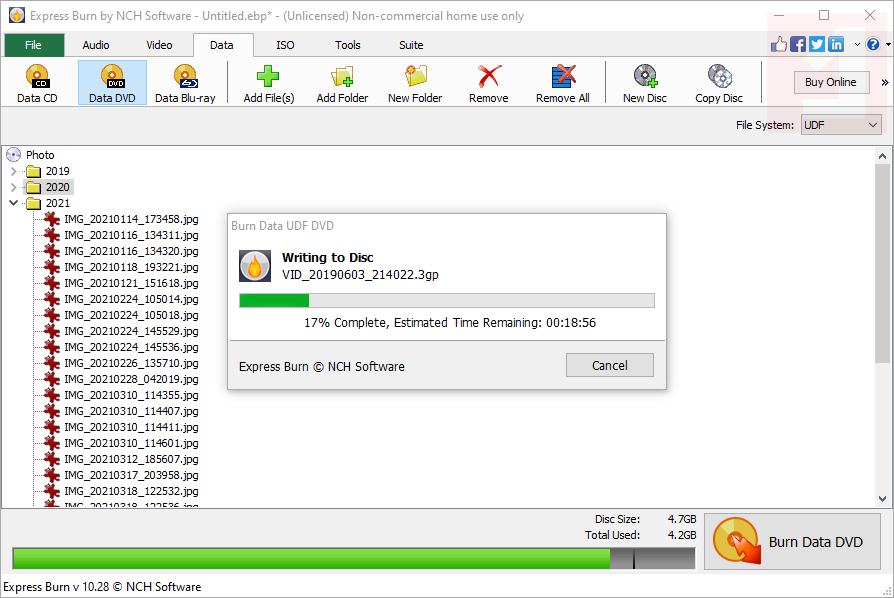Select file IMG_20210116_134320.jpg
Viewport: 894px width, 598px height.
coord(131,251)
